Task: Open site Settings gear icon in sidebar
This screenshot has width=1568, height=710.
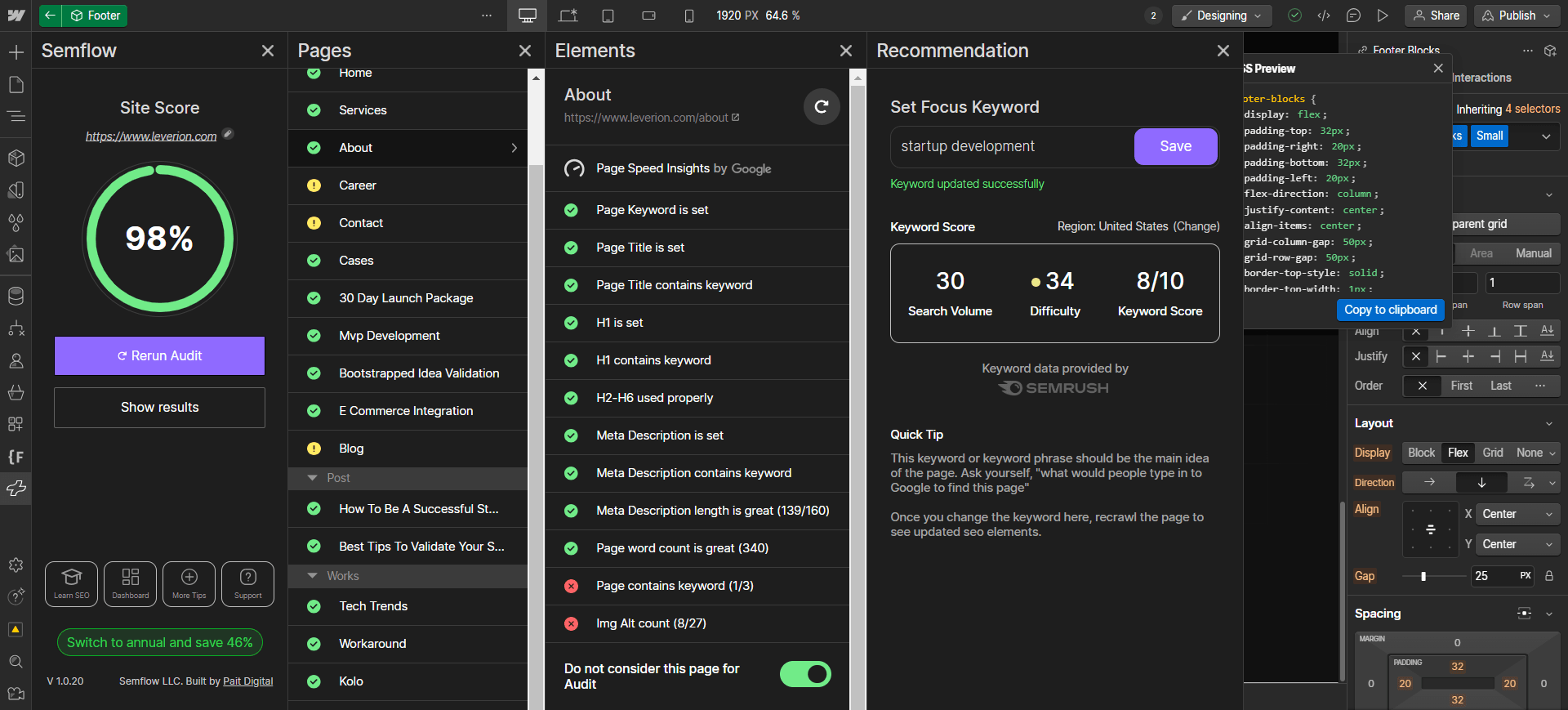Action: (16, 565)
